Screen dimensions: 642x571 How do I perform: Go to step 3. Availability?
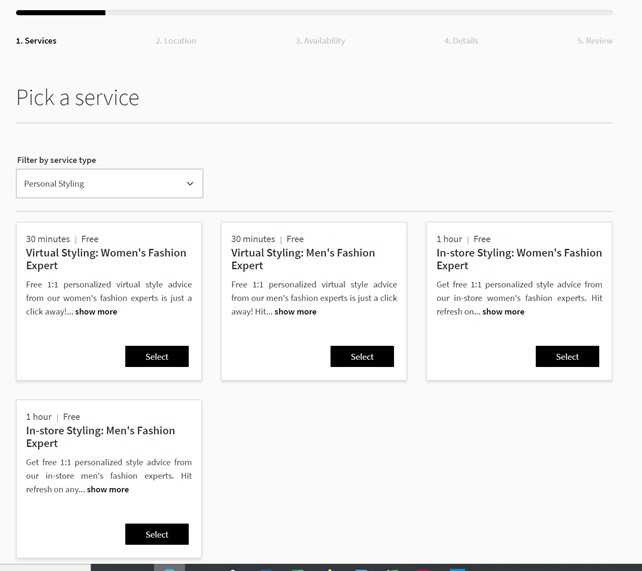pos(321,41)
